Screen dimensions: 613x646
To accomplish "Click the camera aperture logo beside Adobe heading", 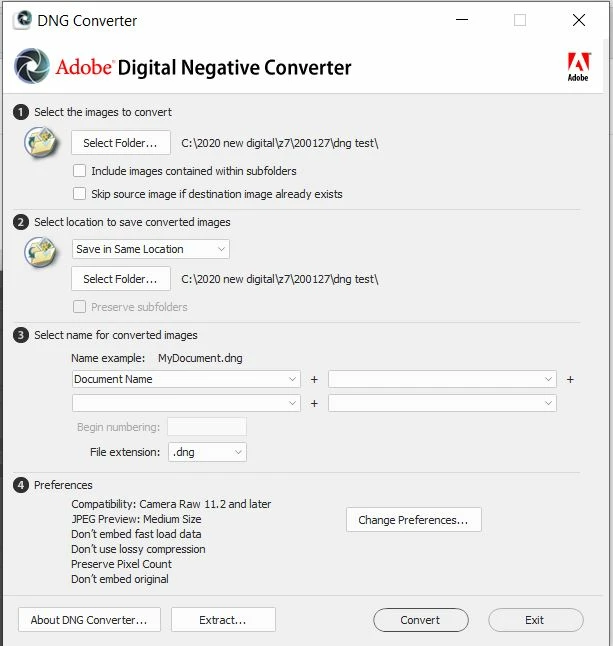I will 32,66.
